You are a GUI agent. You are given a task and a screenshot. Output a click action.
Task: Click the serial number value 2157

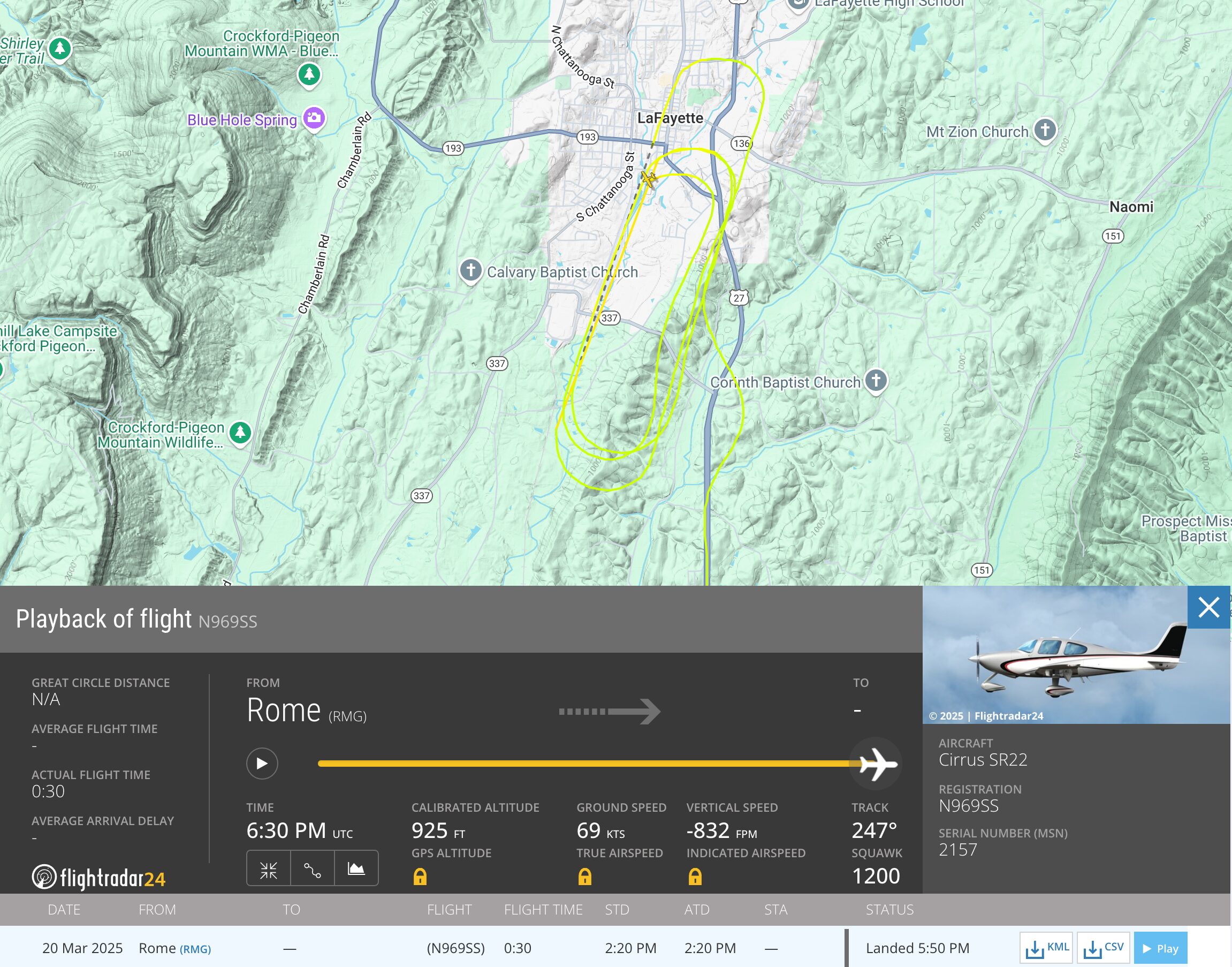click(957, 849)
